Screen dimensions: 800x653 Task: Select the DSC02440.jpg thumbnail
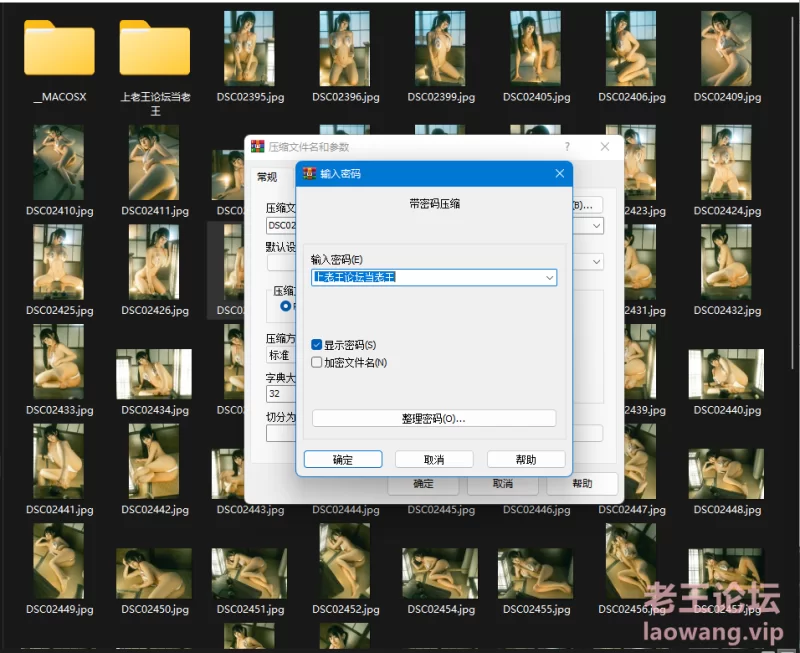(727, 374)
